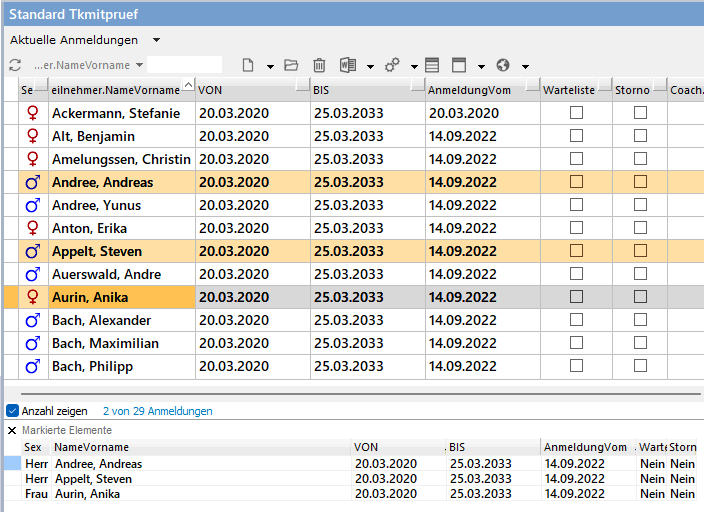Screen dimensions: 704x512
Task: Select the Bach, Maximilian row
Action: click(103, 343)
